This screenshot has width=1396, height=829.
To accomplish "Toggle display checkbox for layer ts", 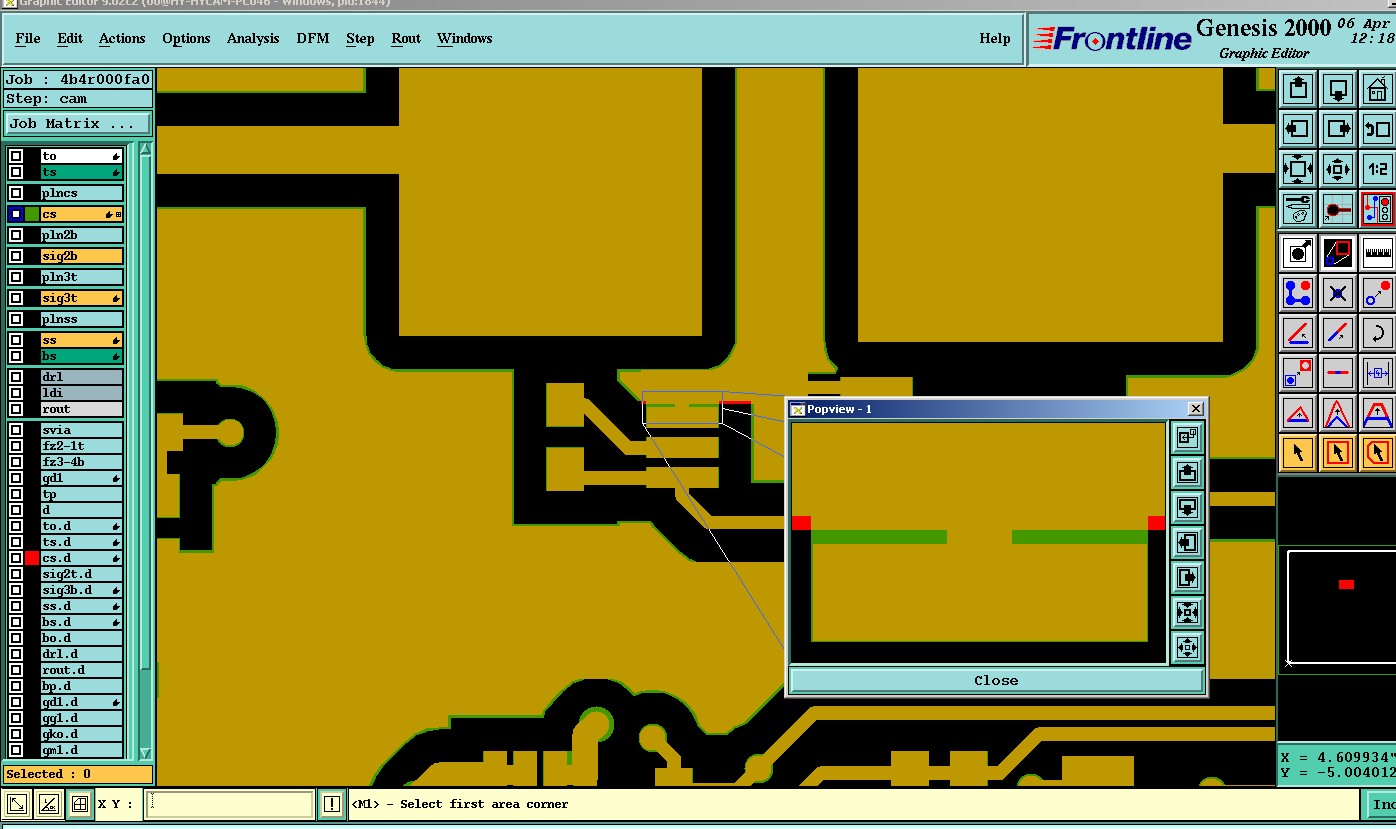I will click(16, 172).
